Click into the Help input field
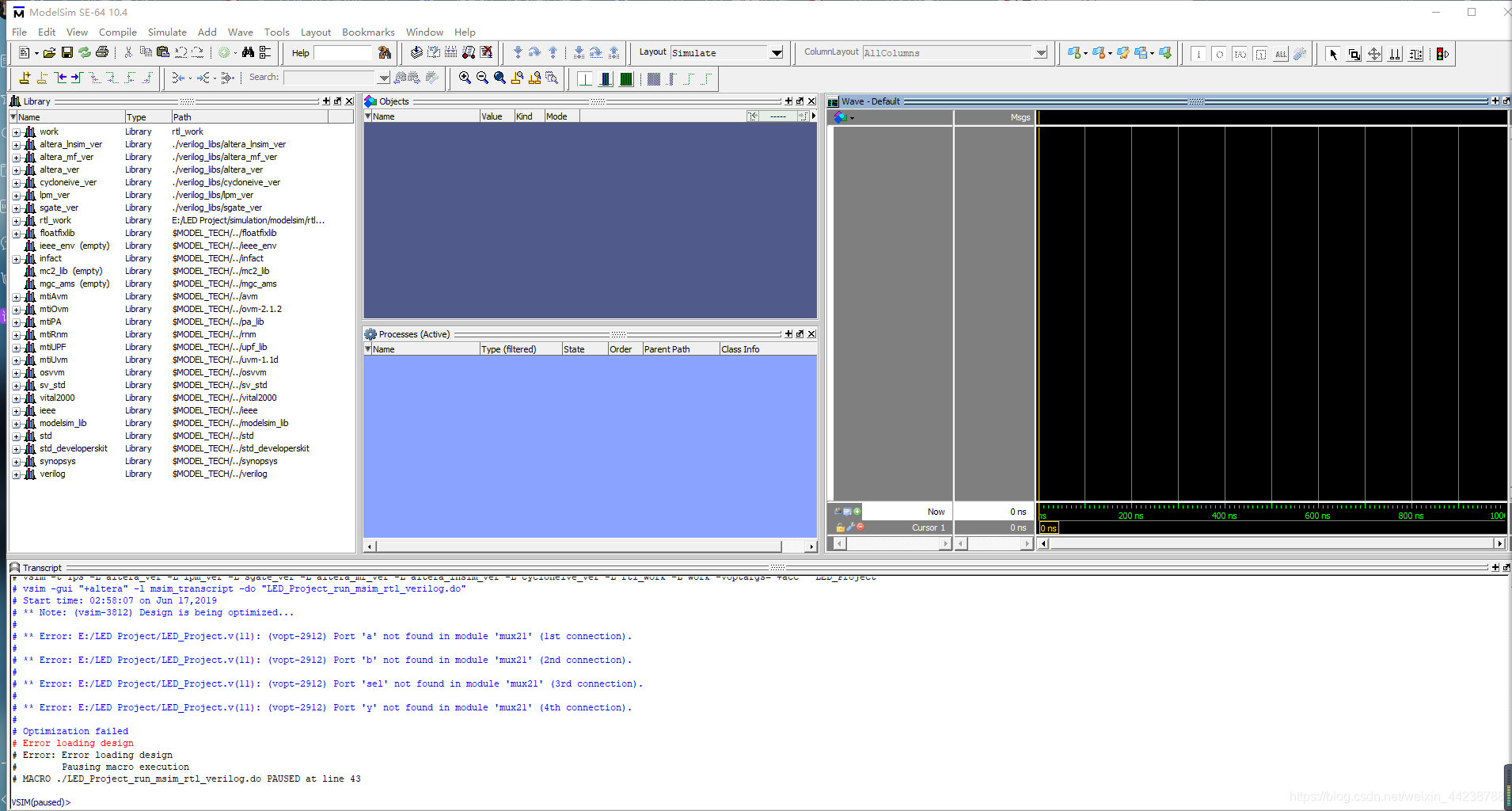 click(343, 53)
